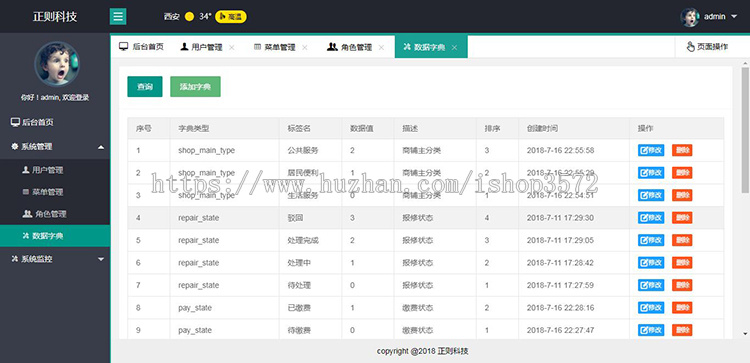Viewport: 750px width, 363px height.
Task: Delete row 6 处理中
Action: [x=682, y=263]
